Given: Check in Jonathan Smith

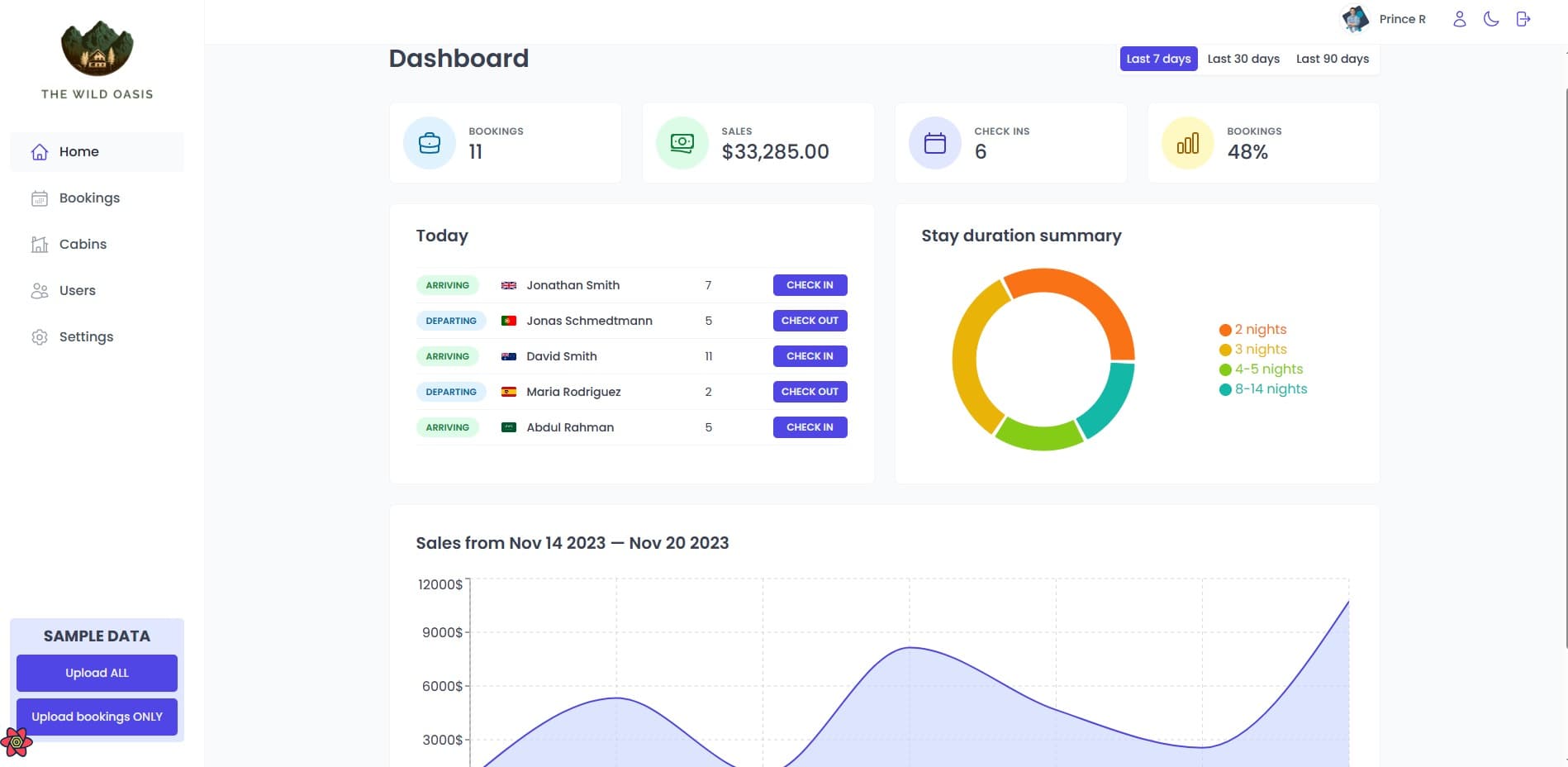Looking at the screenshot, I should [x=810, y=285].
